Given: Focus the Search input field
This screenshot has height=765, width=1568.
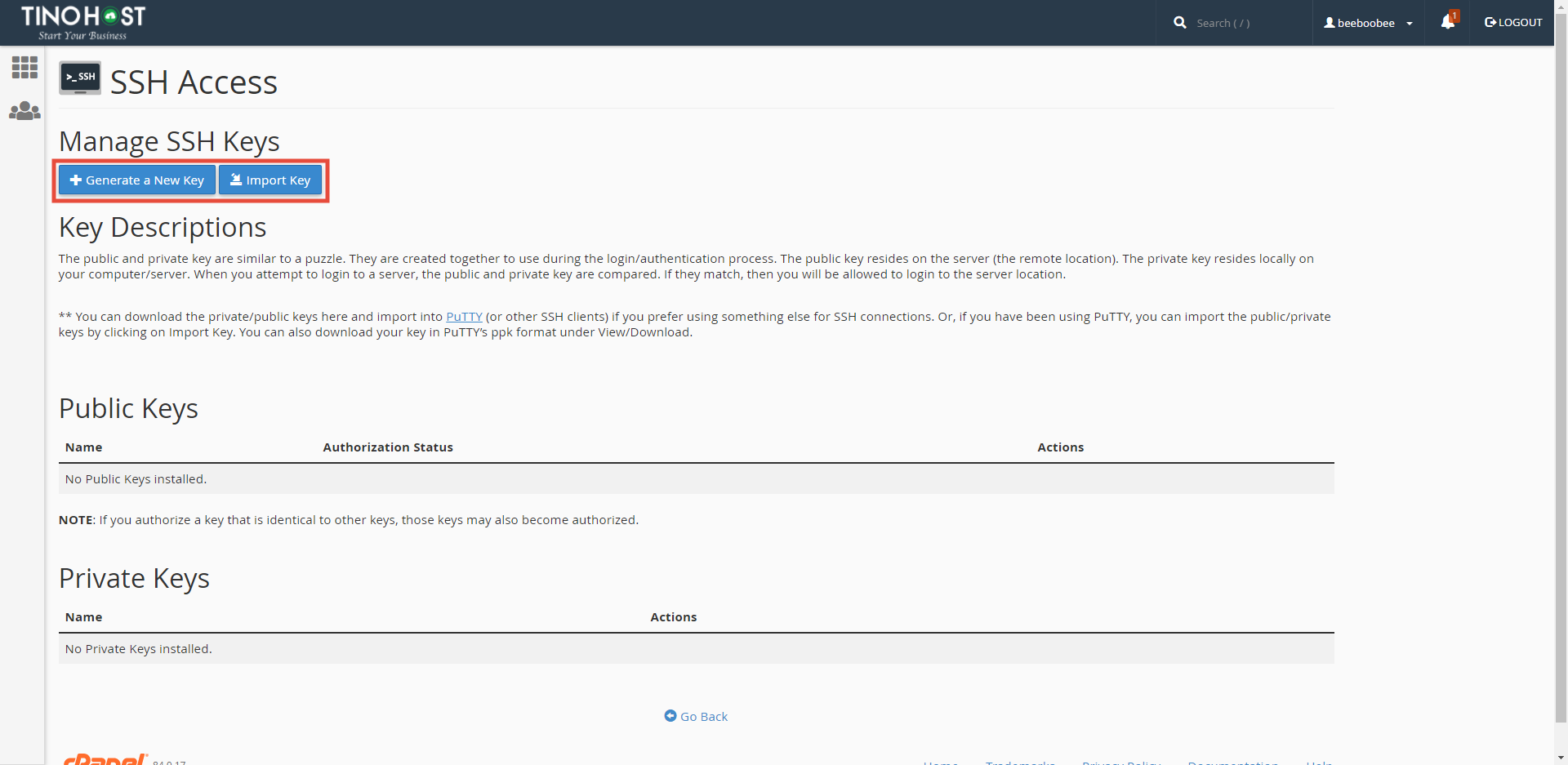Looking at the screenshot, I should point(1248,23).
